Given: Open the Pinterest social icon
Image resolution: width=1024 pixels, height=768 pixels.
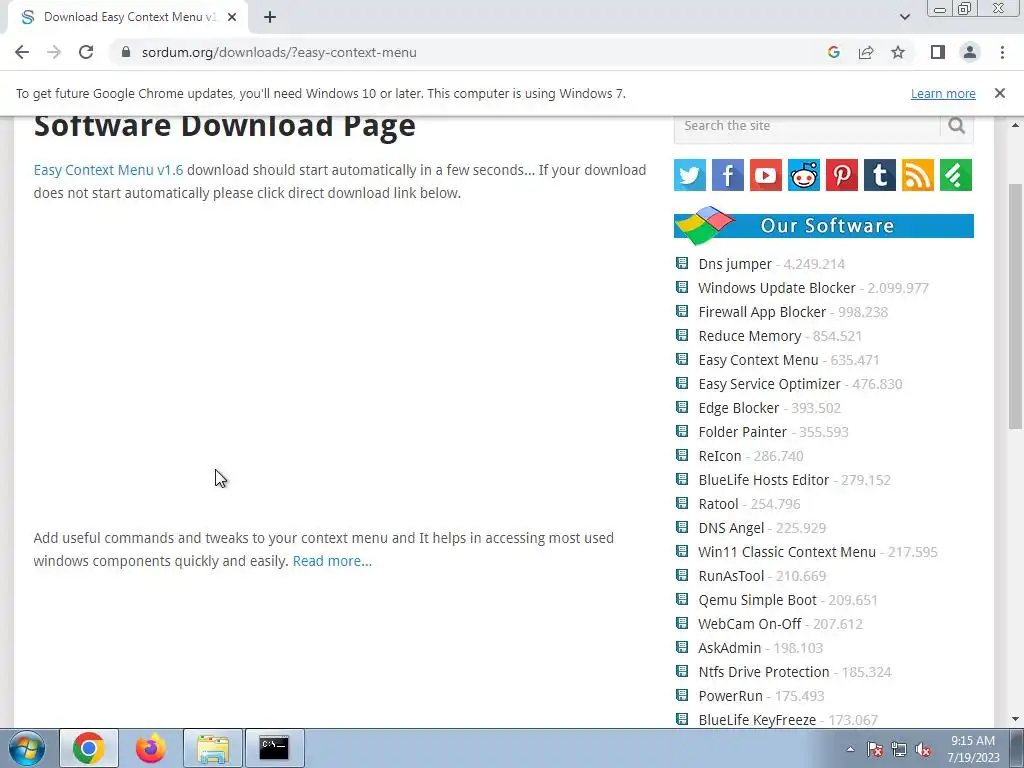Looking at the screenshot, I should [x=842, y=175].
